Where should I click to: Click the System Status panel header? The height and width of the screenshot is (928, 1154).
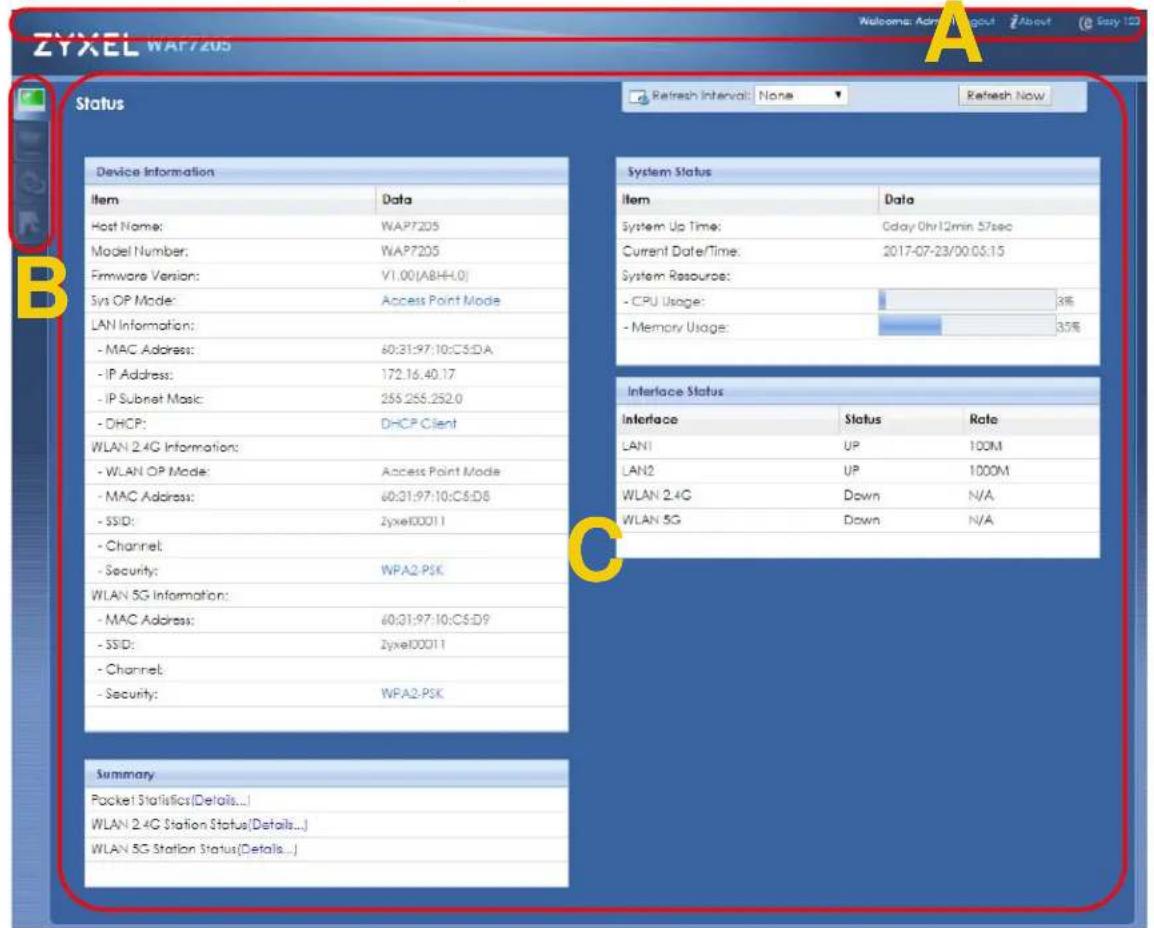point(858,171)
